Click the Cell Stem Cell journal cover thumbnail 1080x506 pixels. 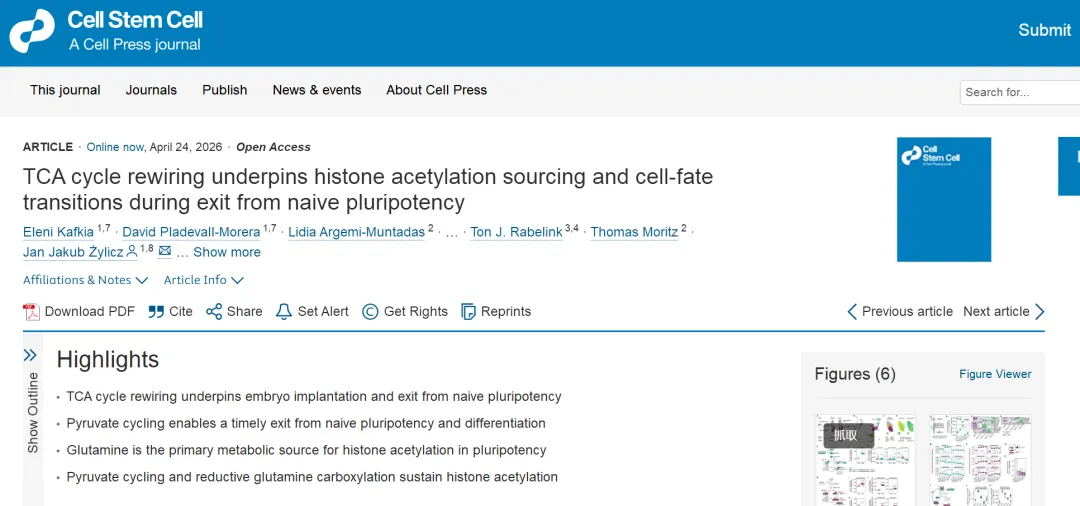point(944,200)
